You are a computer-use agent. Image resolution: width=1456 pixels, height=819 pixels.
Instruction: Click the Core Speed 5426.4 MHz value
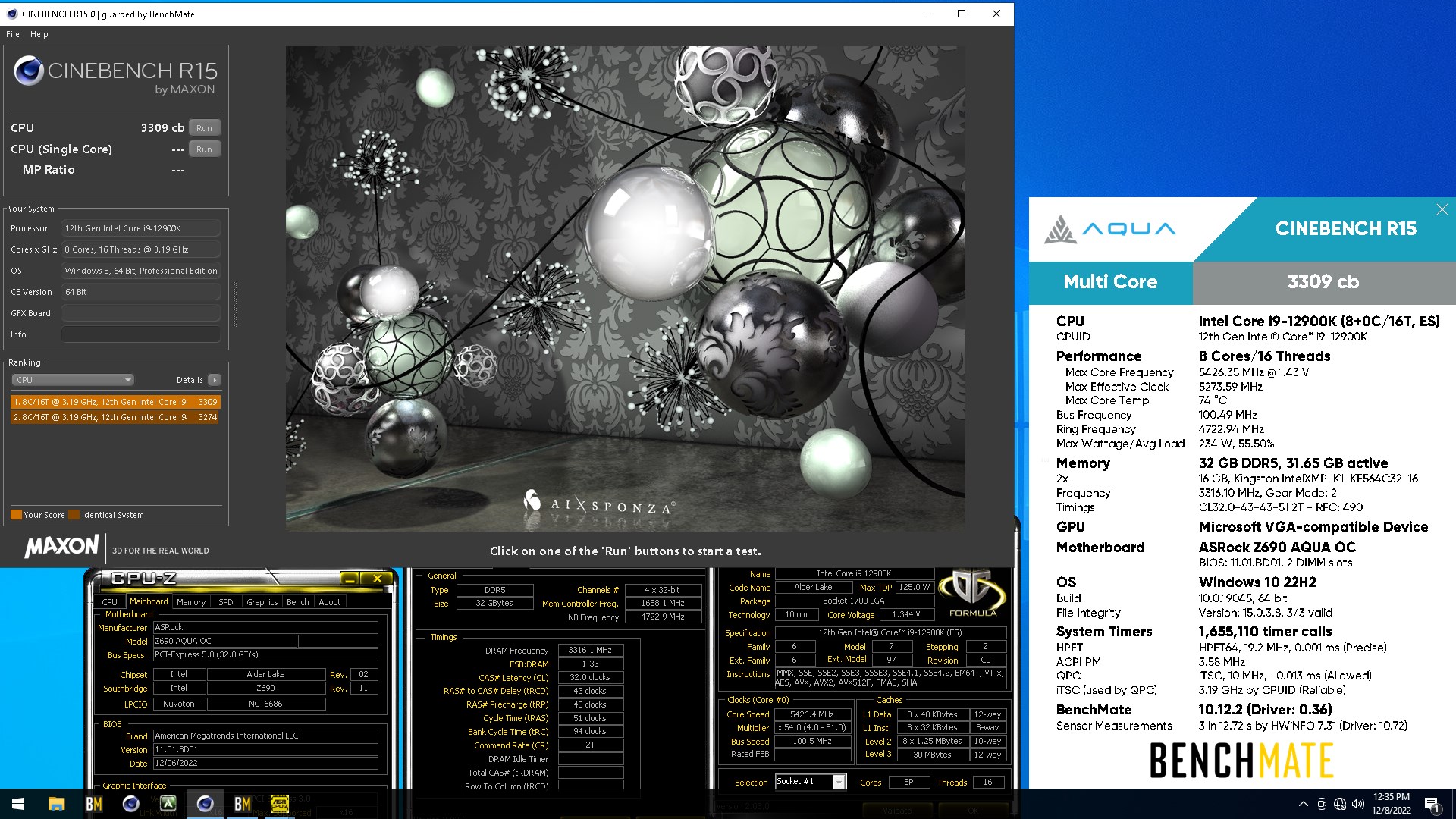(x=812, y=714)
